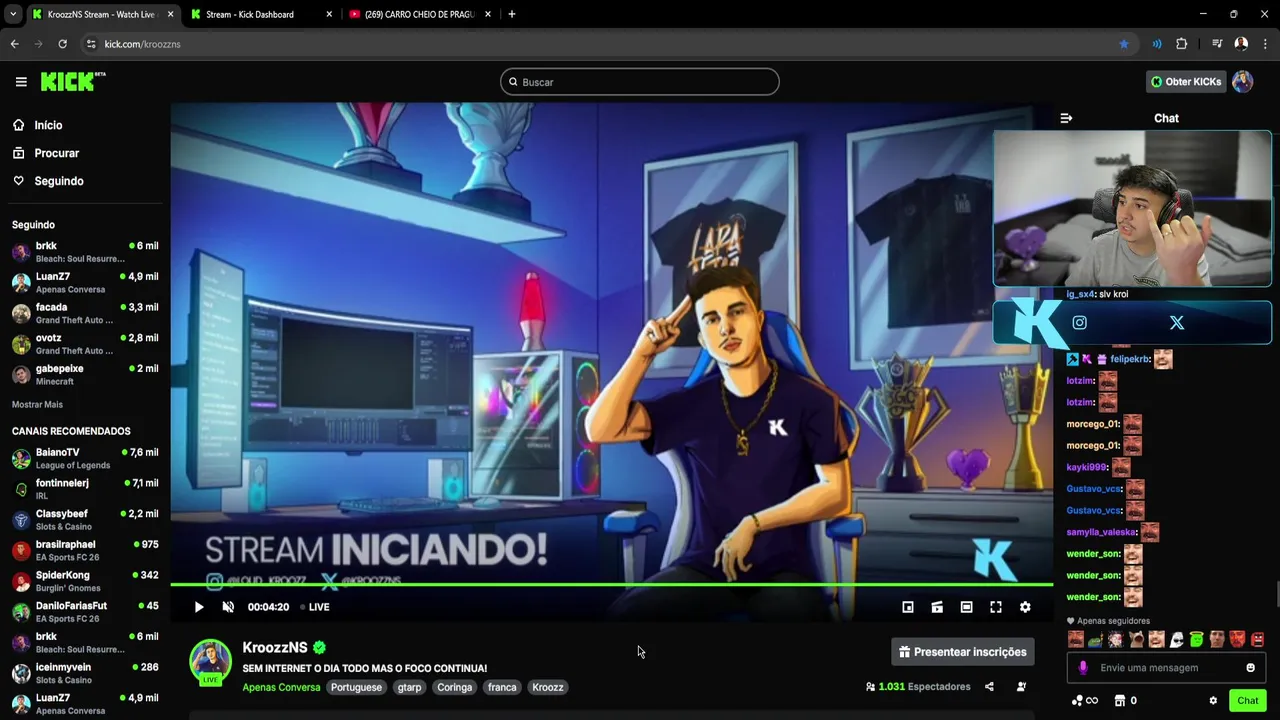Select the franca tag

(502, 687)
